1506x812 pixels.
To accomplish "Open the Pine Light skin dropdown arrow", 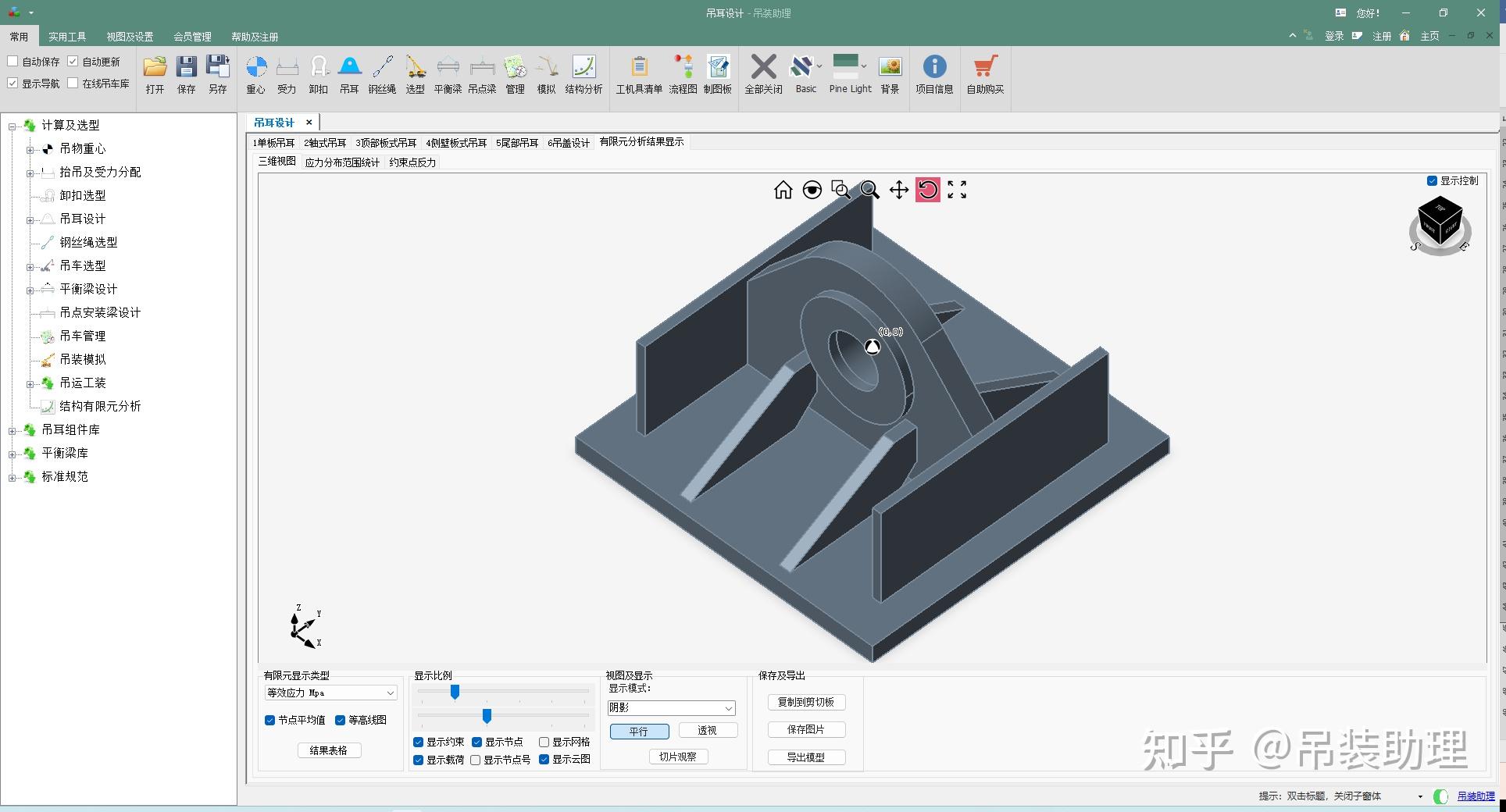I will [865, 66].
